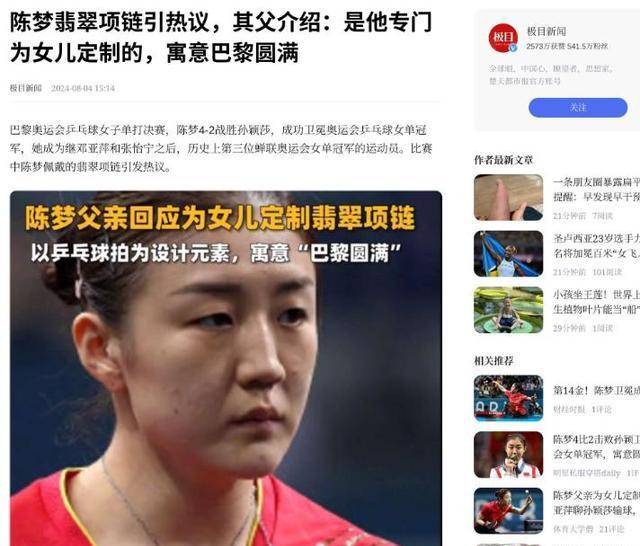640x546 pixels.
Task: Open the serving player thumbnail at bottom
Action: click(x=508, y=510)
